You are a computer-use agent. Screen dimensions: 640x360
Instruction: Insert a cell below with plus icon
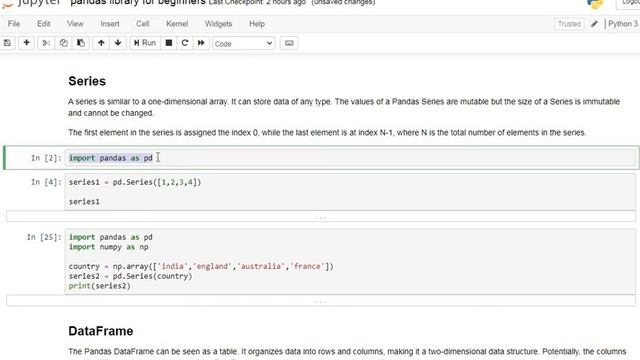[x=27, y=43]
